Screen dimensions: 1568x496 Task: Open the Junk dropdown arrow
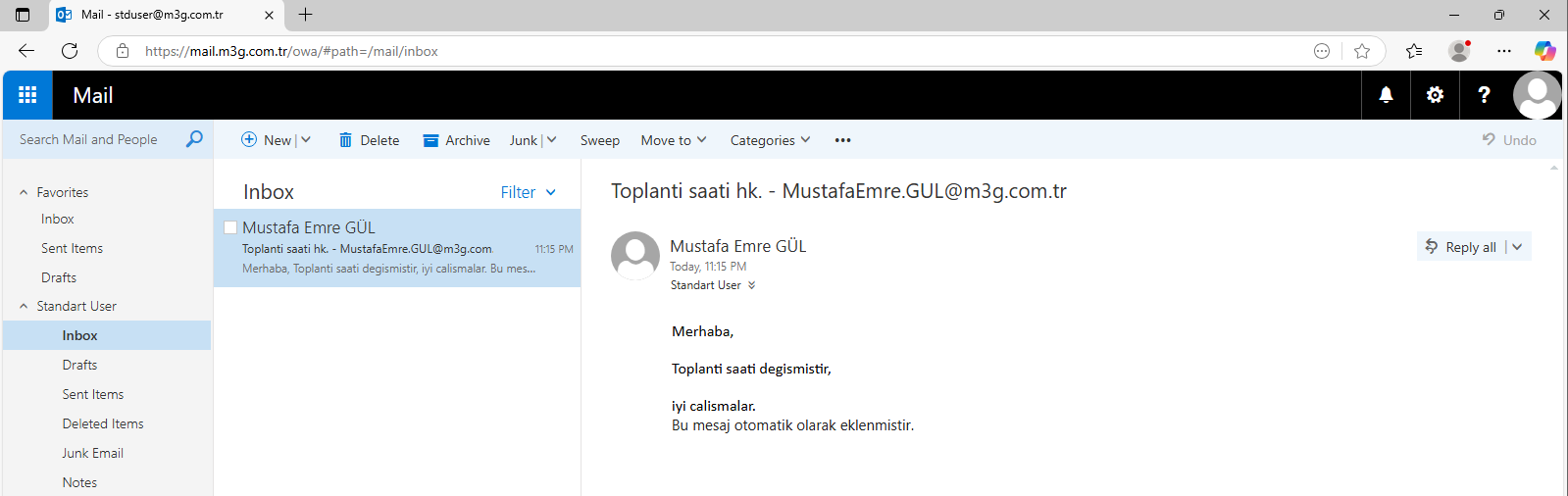[x=551, y=140]
